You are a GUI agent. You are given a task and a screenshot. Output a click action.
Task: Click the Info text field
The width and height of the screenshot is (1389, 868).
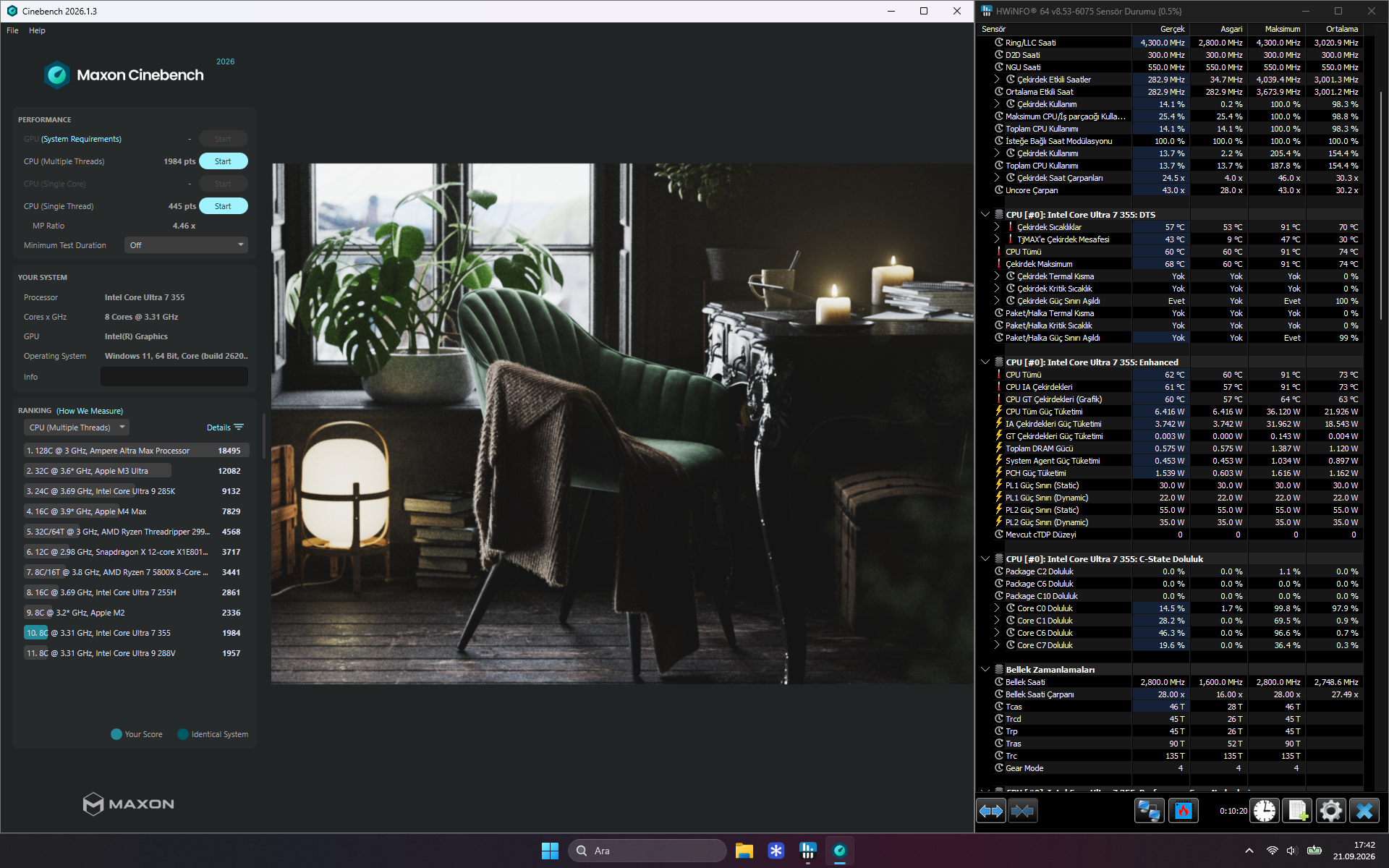click(x=174, y=377)
